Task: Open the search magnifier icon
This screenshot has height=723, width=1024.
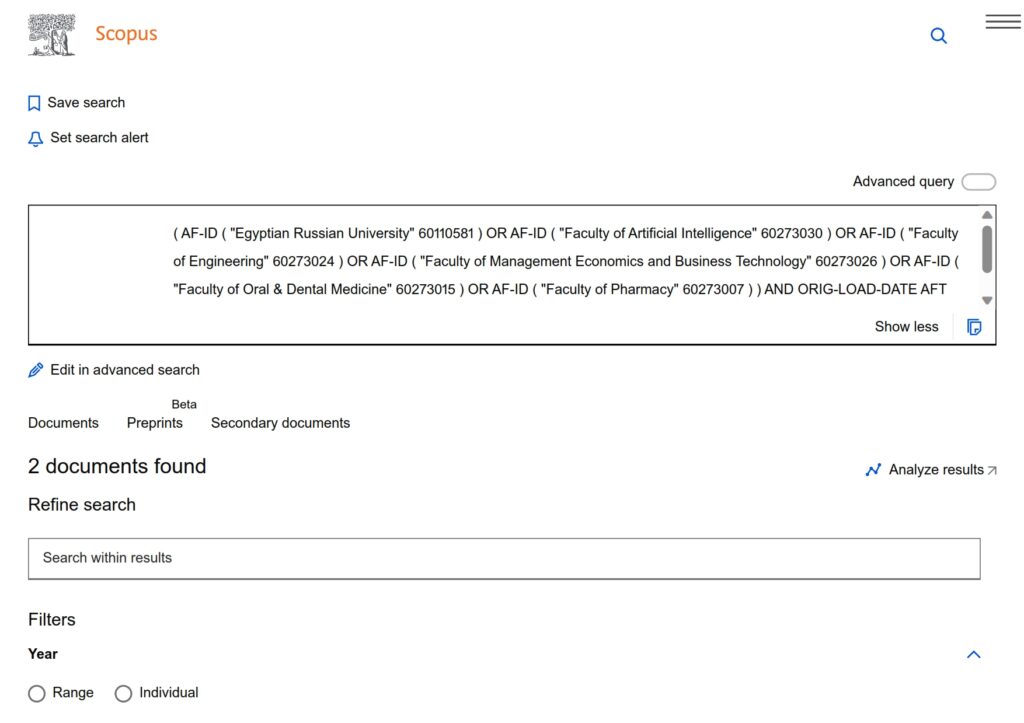Action: (938, 36)
